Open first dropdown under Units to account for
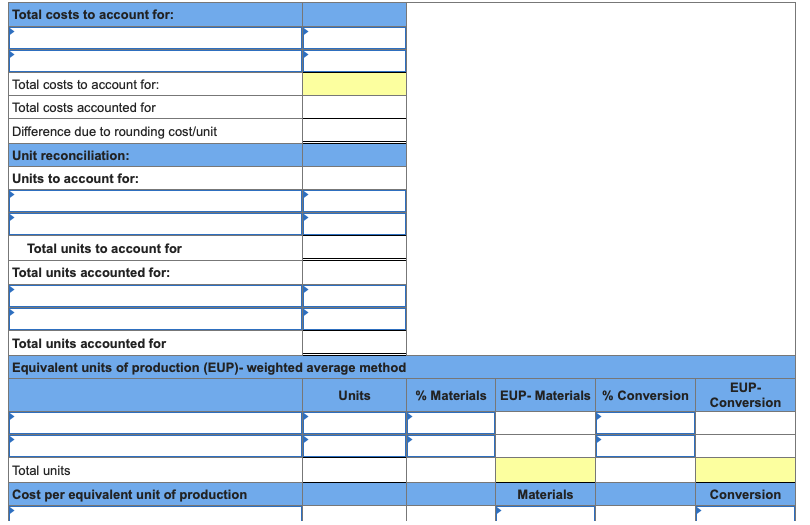Screen dimensions: 810x525 click(155, 201)
